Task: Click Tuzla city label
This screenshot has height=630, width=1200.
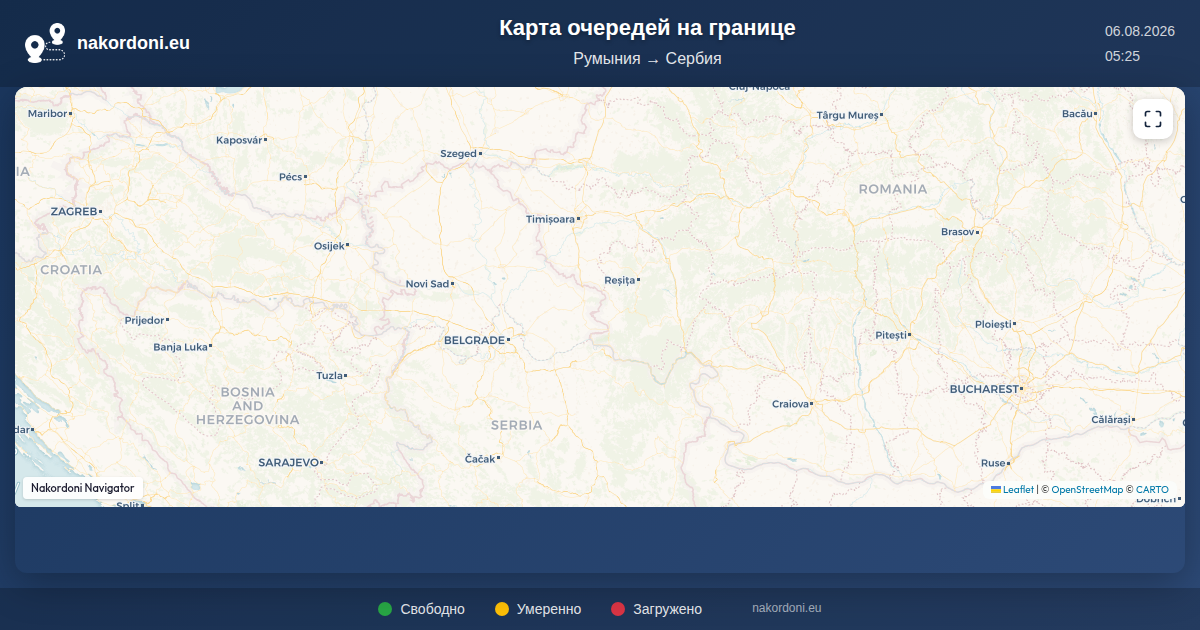Action: coord(329,376)
